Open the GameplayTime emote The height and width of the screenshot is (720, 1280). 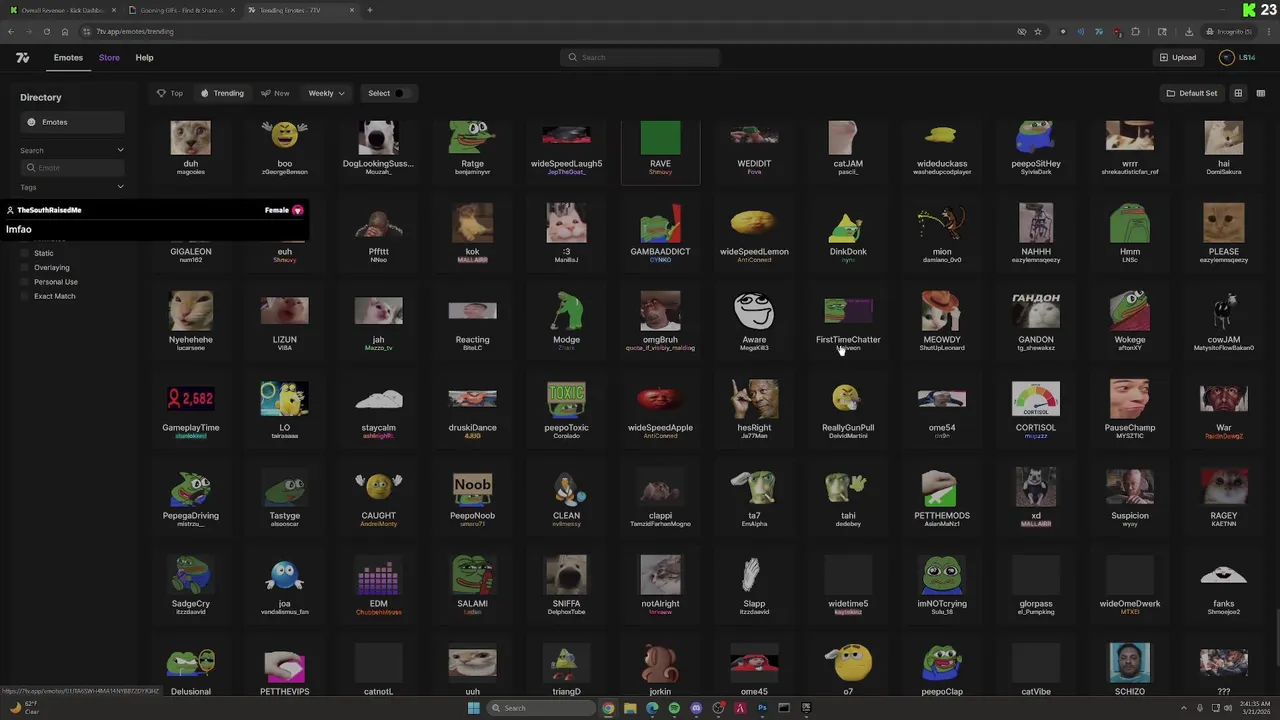coord(190,408)
